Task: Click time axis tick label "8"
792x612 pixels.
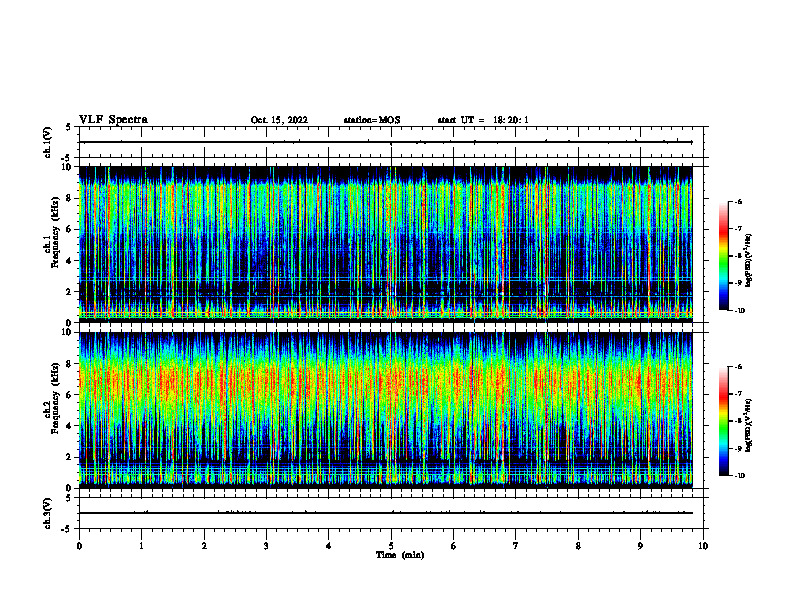Action: point(578,546)
